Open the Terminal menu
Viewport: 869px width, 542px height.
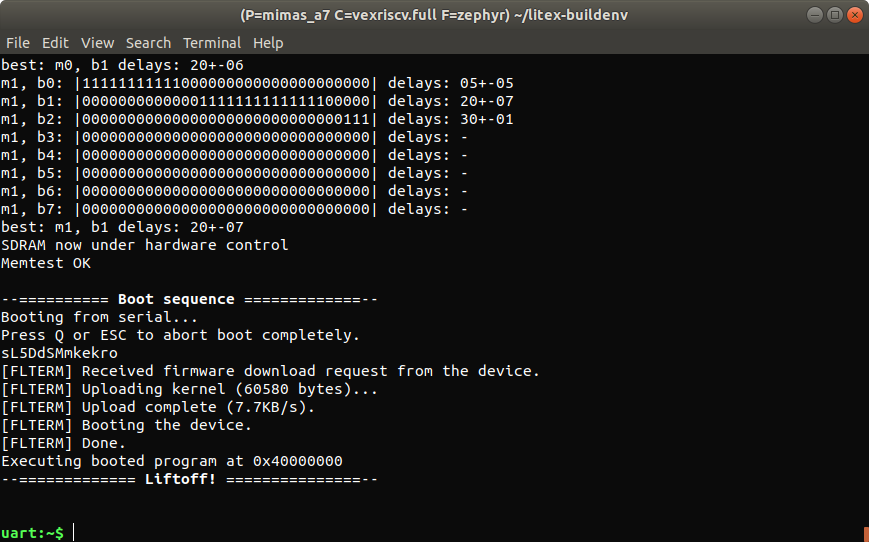[212, 43]
